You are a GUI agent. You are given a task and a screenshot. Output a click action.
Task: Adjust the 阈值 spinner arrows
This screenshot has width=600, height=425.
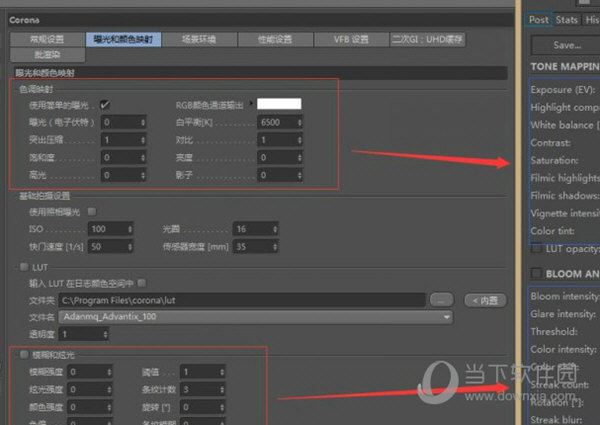pos(222,372)
